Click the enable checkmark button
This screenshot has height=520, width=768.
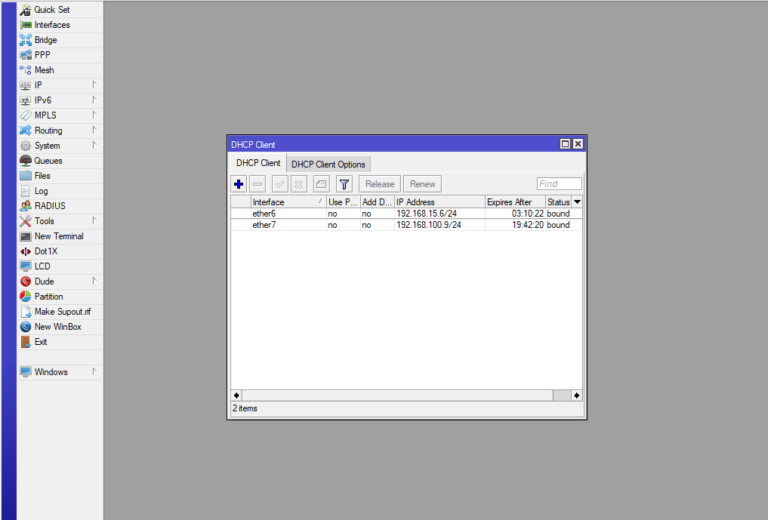(x=279, y=184)
